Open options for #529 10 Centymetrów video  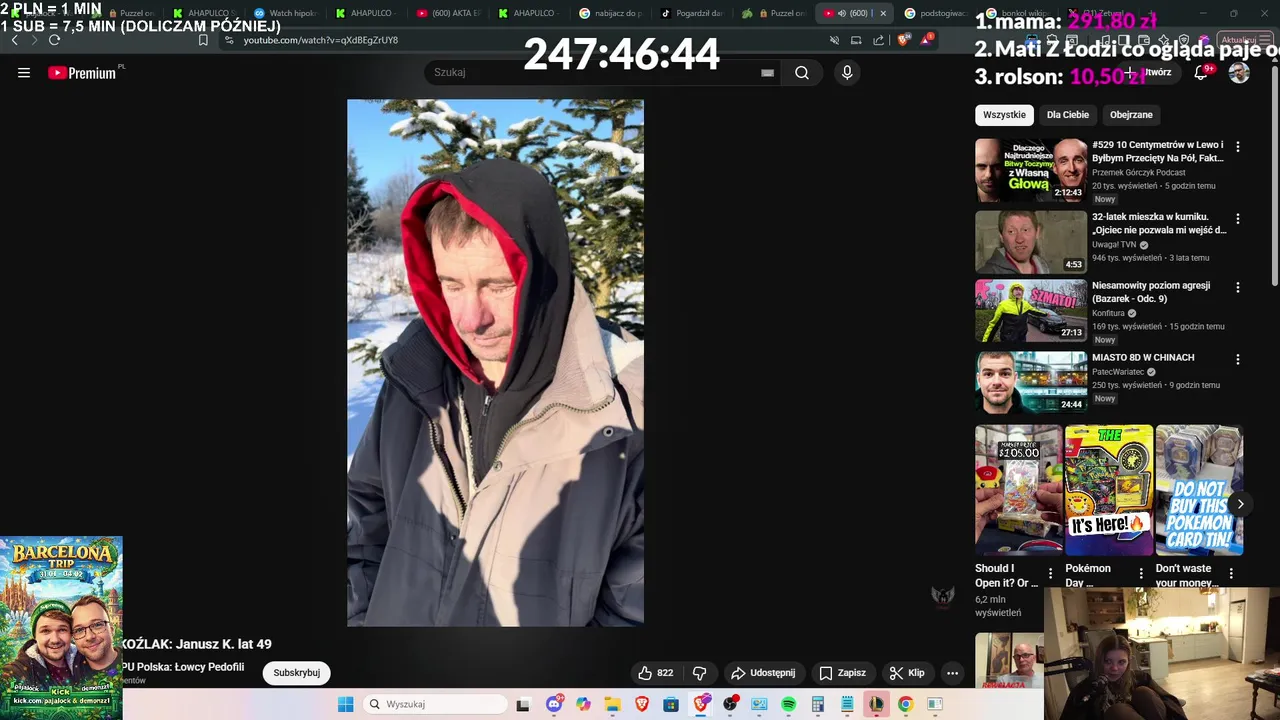pos(1238,146)
